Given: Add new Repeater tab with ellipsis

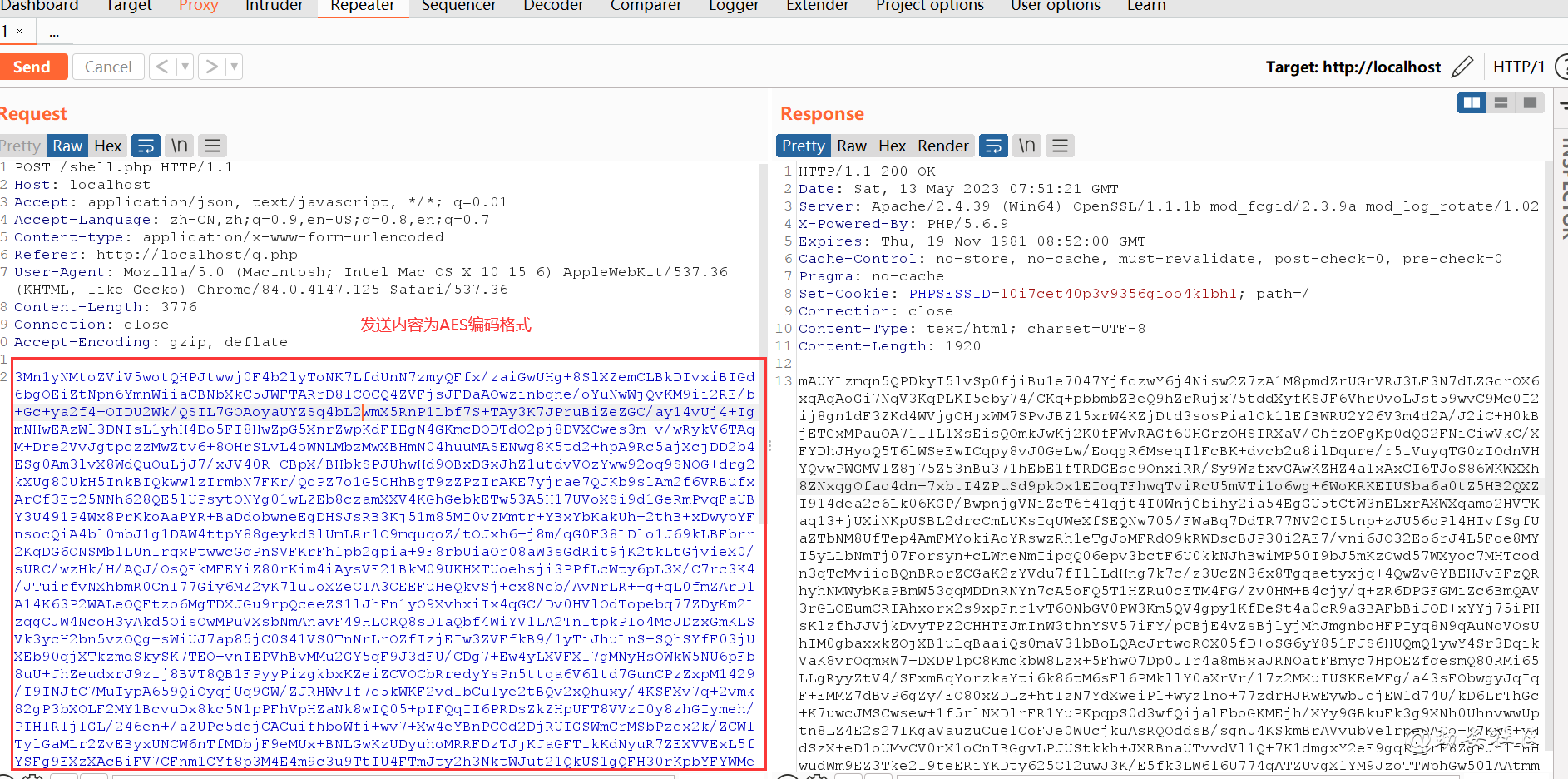Looking at the screenshot, I should (54, 33).
